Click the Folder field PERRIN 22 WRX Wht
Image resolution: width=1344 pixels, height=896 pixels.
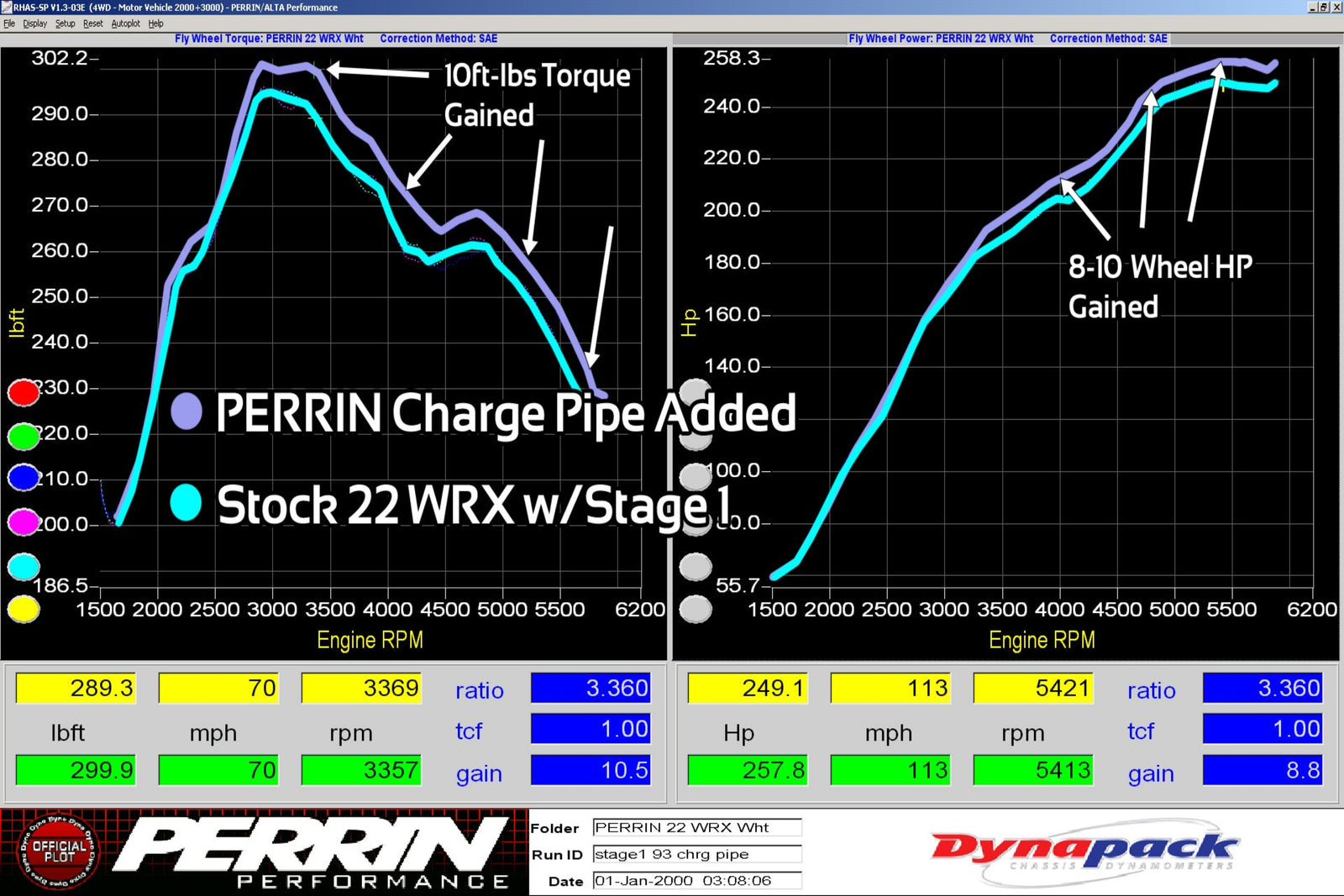(x=696, y=827)
